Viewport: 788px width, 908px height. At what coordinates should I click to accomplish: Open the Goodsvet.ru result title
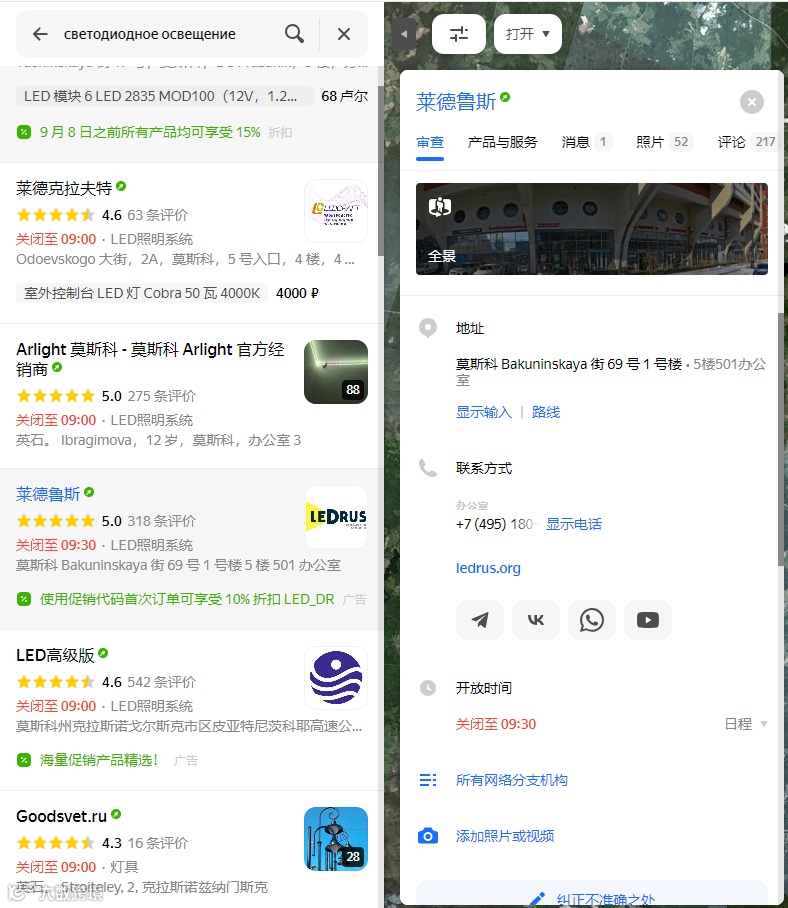coord(61,816)
